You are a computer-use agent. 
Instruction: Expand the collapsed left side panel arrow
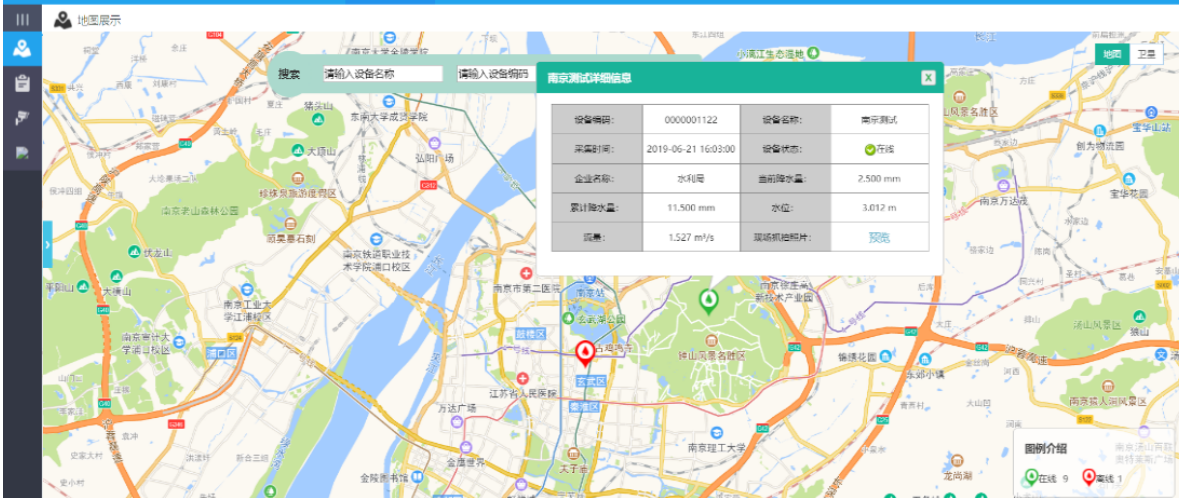pyautogui.click(x=47, y=246)
